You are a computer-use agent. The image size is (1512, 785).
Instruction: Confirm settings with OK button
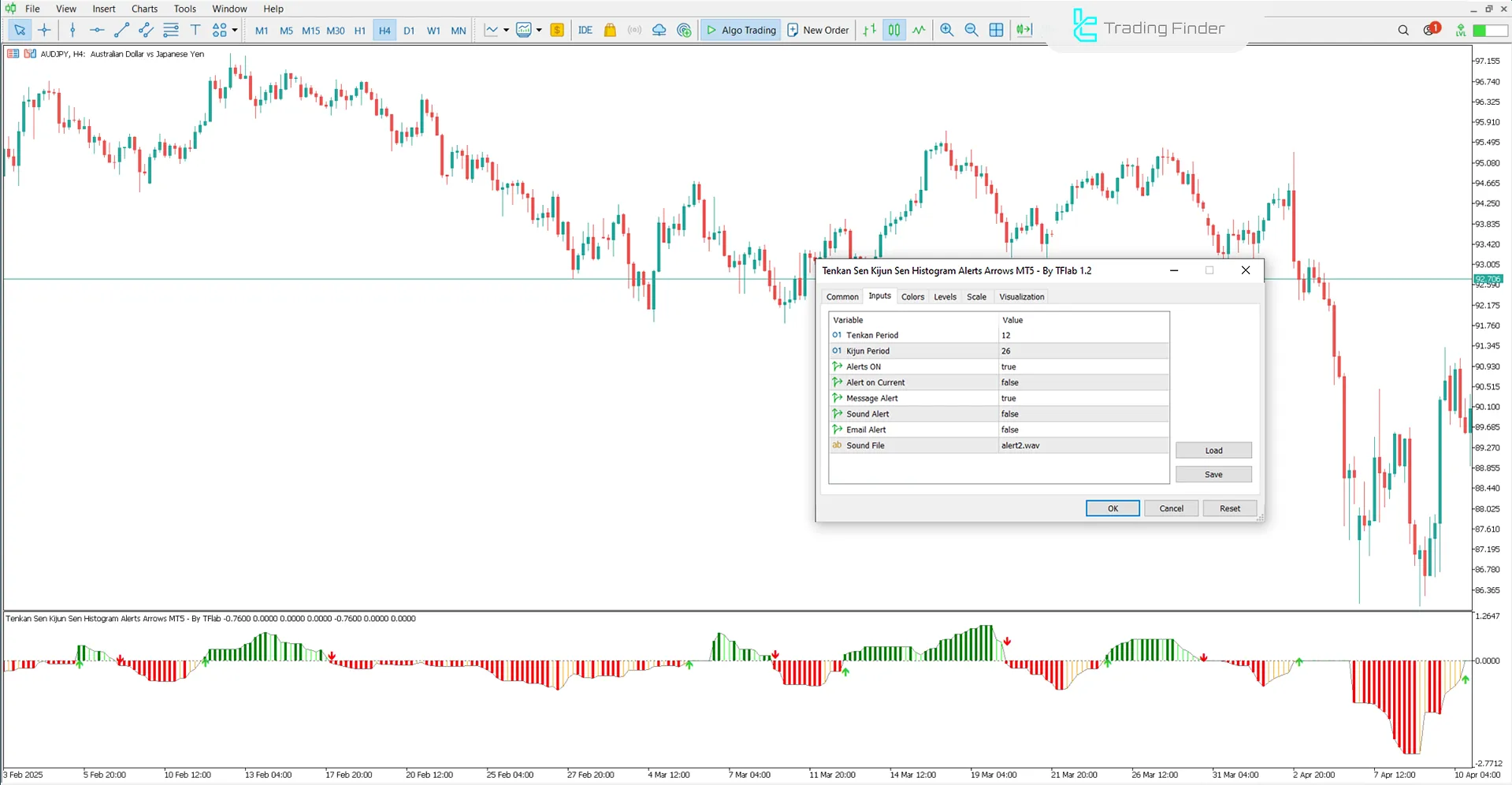pyautogui.click(x=1112, y=508)
